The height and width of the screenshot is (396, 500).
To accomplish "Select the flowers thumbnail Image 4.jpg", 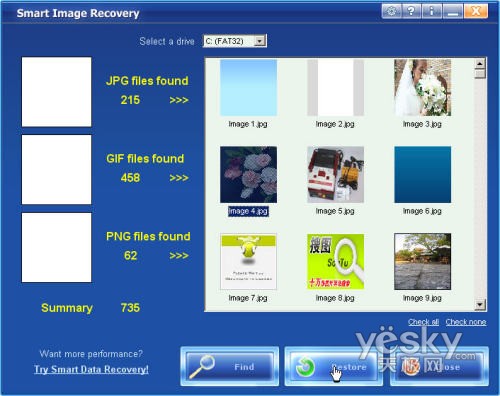I will (x=248, y=175).
